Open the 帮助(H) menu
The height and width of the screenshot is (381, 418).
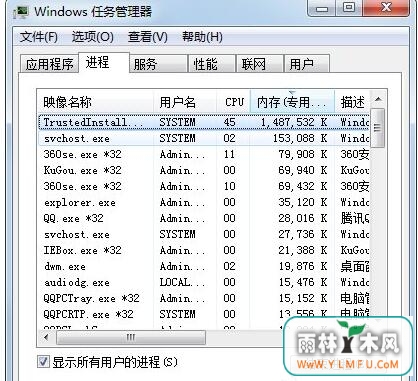(x=202, y=37)
